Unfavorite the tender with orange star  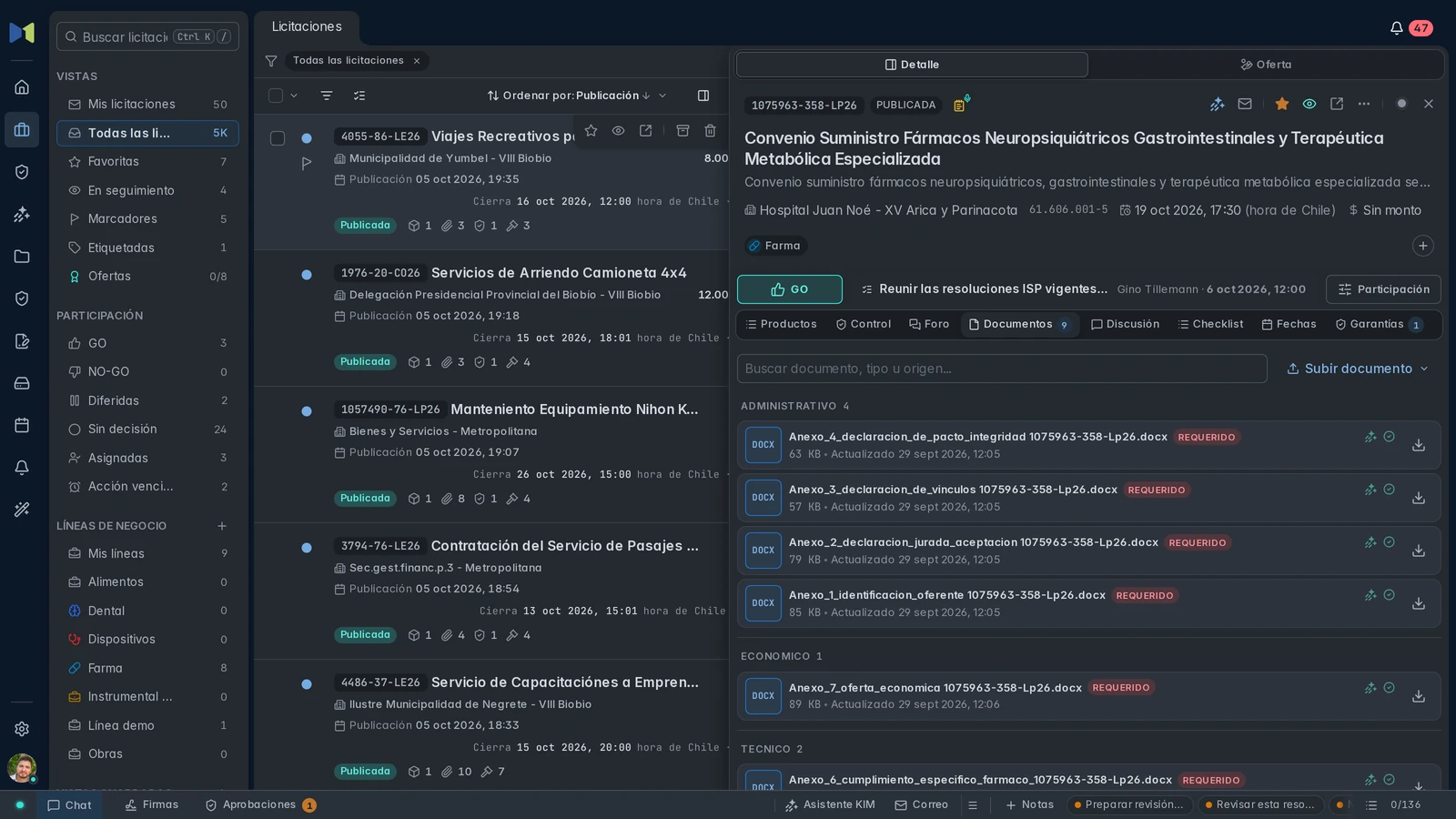click(1282, 104)
